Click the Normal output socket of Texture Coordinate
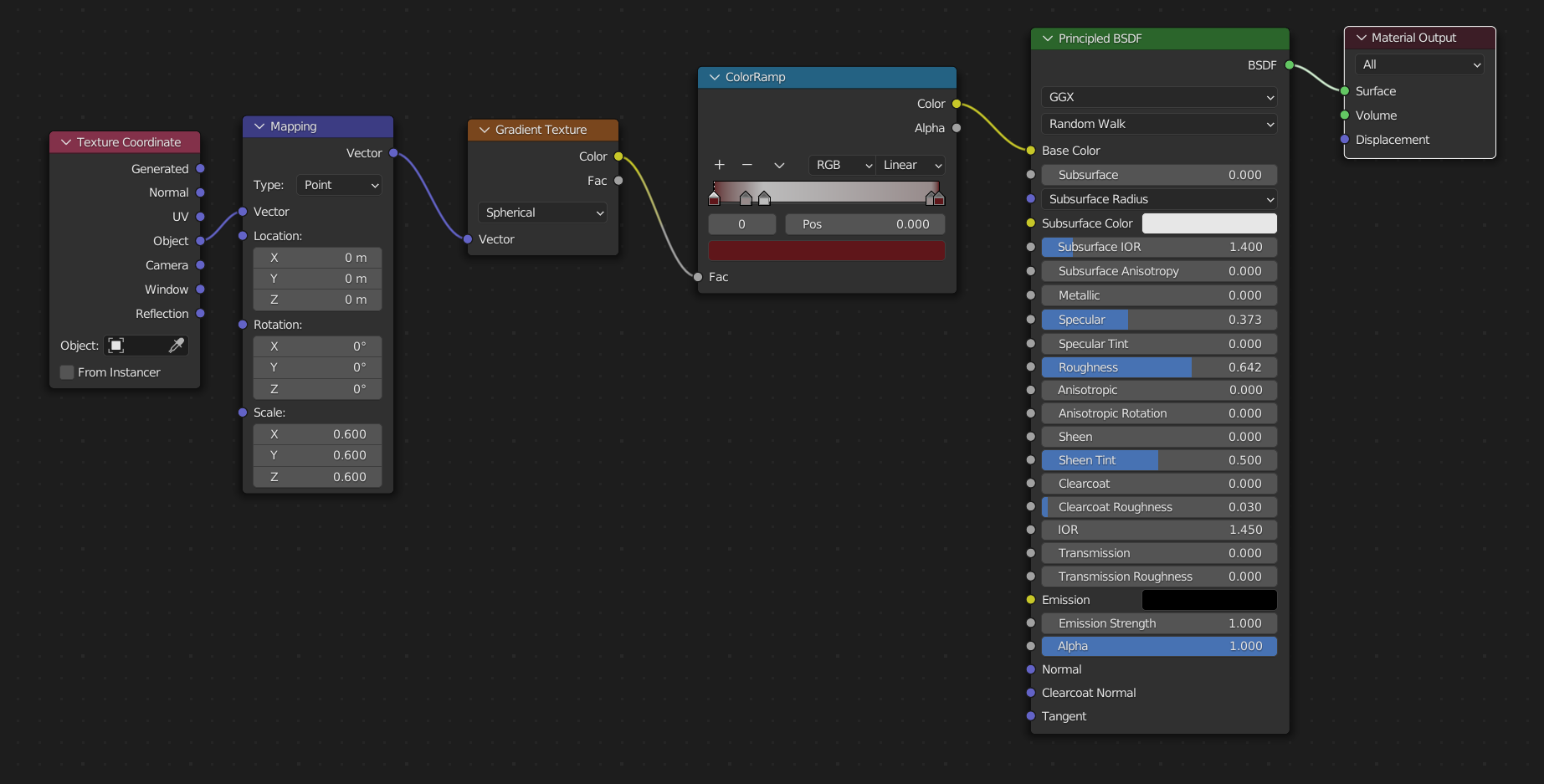This screenshot has height=784, width=1544. 200,192
